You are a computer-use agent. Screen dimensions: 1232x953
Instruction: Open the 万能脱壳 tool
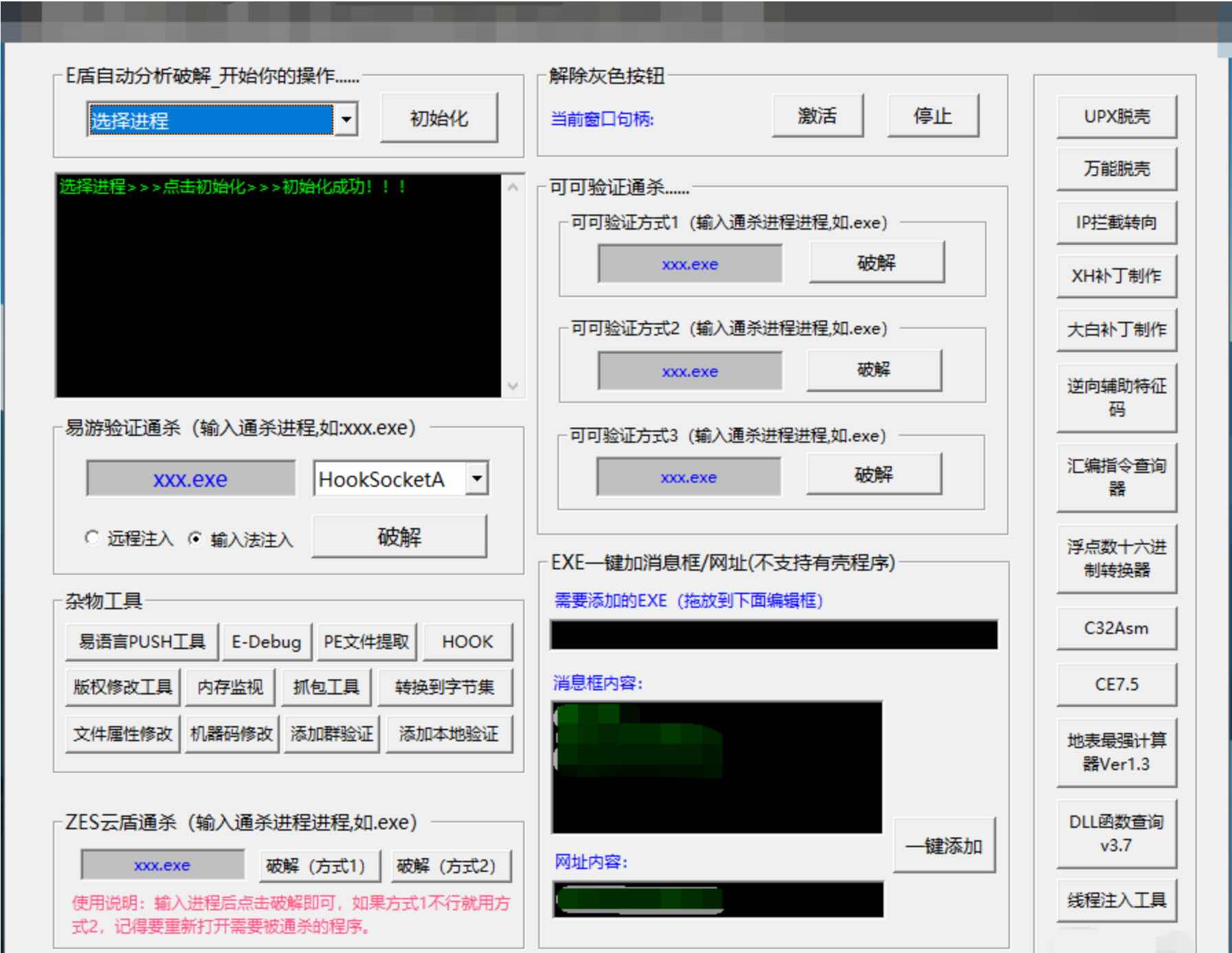pos(1116,169)
